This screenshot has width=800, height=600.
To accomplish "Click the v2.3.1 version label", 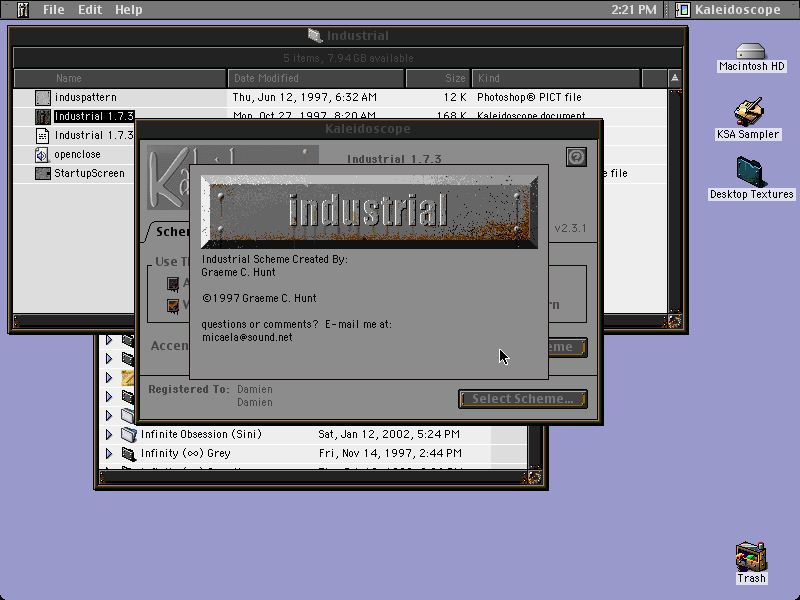I will pyautogui.click(x=570, y=228).
